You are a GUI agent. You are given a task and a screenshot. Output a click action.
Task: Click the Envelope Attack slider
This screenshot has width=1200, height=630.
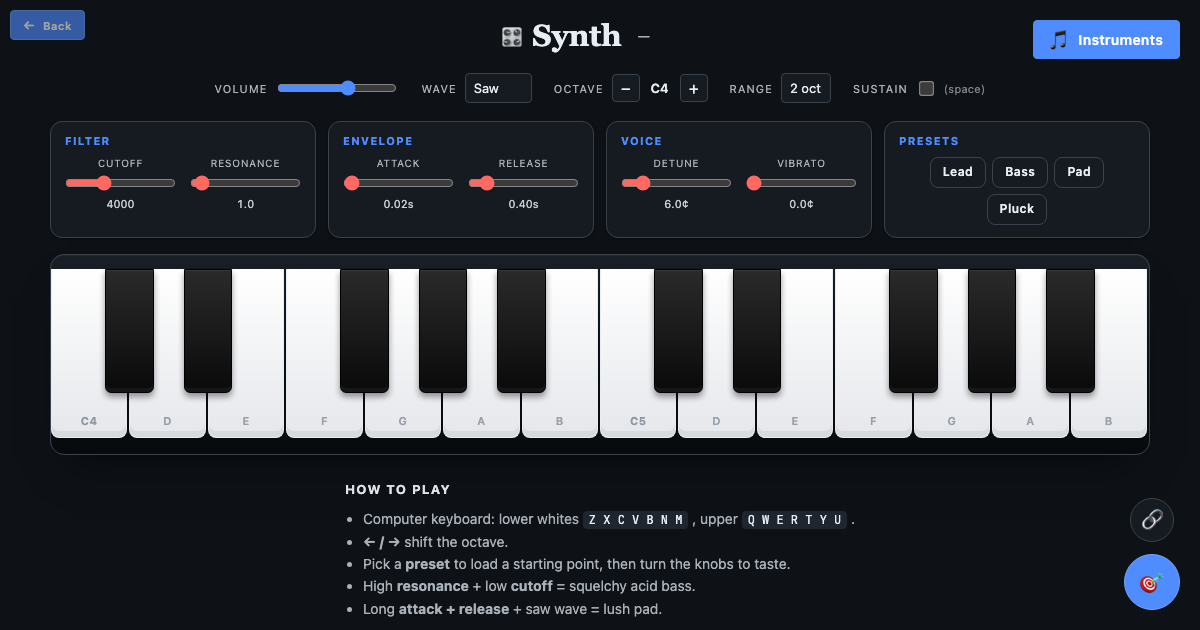(x=398, y=183)
